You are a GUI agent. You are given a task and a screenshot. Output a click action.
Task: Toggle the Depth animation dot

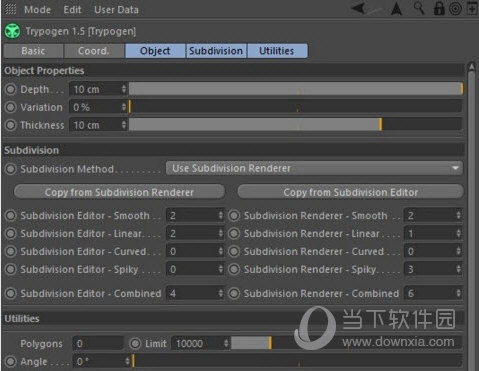pyautogui.click(x=11, y=89)
